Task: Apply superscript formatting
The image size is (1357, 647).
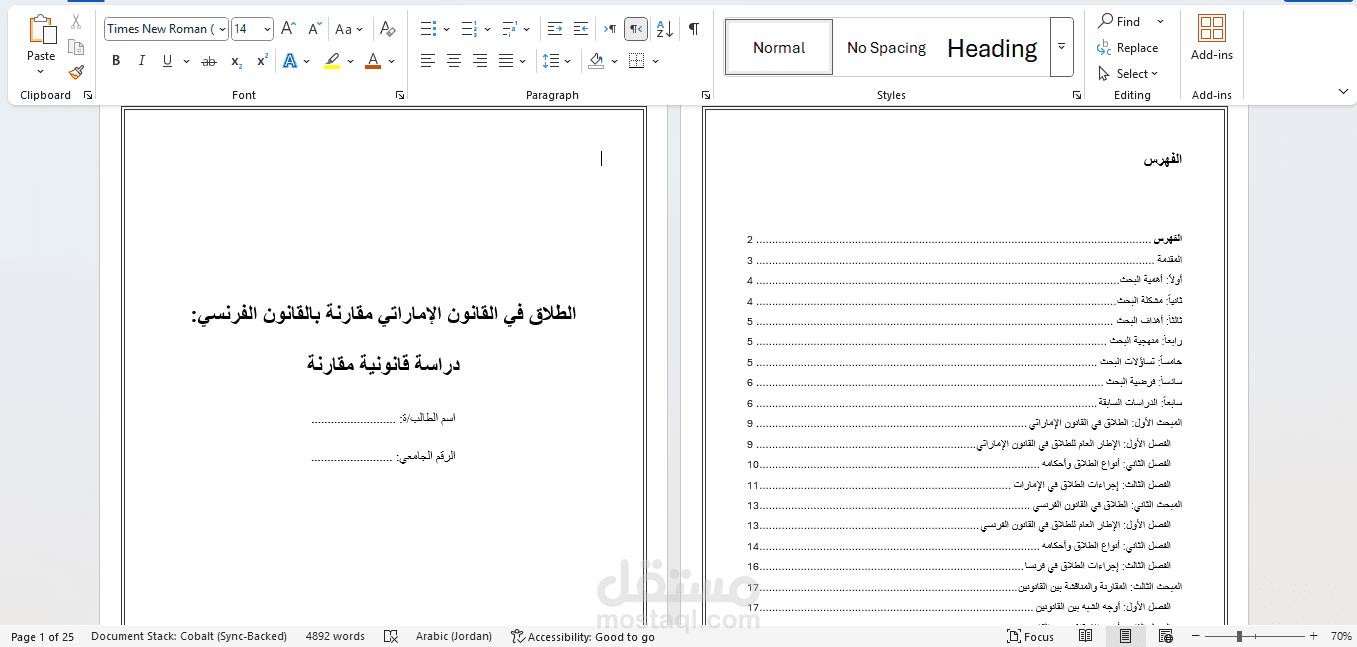Action: [x=262, y=61]
